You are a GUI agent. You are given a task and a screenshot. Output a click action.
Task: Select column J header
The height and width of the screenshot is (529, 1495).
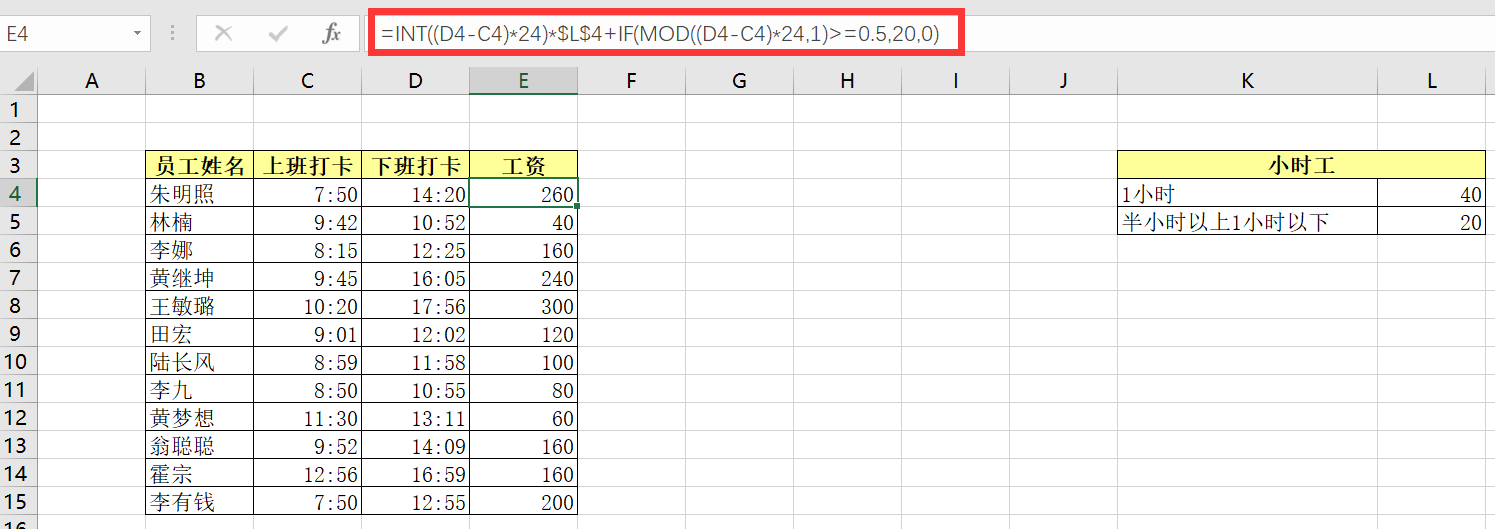[1064, 81]
